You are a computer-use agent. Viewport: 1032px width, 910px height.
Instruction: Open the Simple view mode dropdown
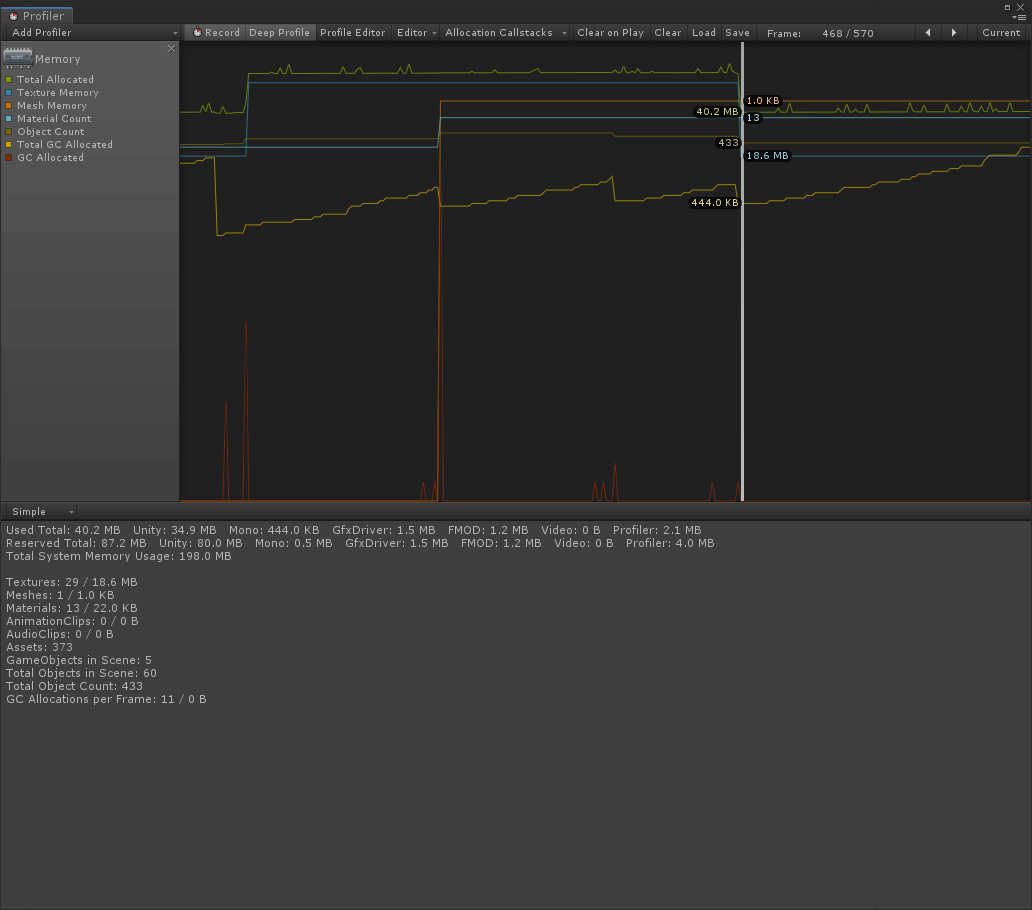[x=40, y=511]
